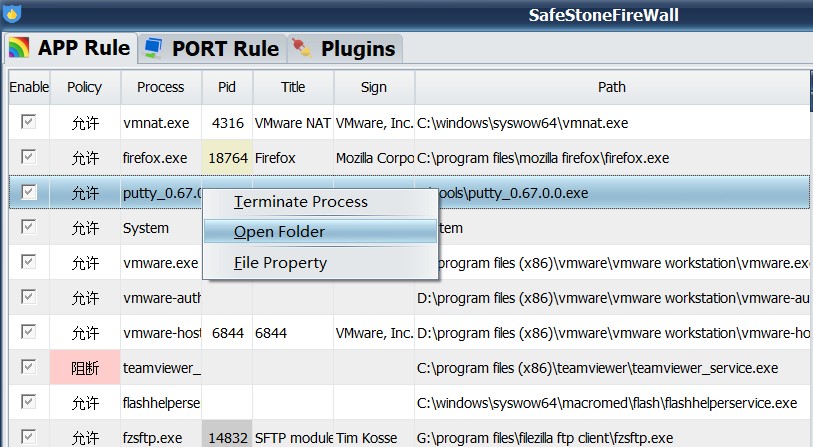The height and width of the screenshot is (447, 813).
Task: Sort by the Sign column header
Action: tap(374, 87)
